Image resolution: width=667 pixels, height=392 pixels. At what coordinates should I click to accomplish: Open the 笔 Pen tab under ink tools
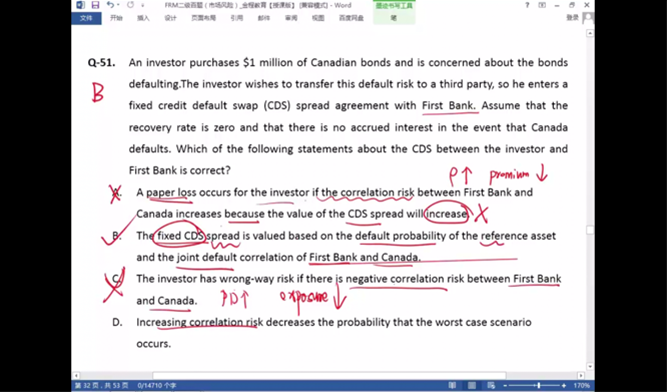tap(394, 18)
